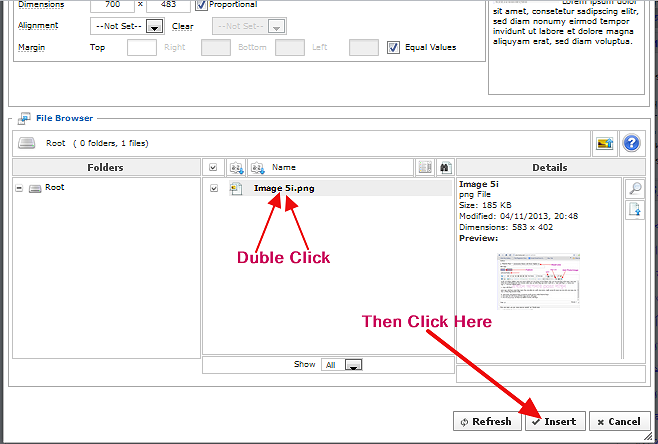658x444 pixels.
Task: Uncheck the Equal Values checkbox
Action: coord(393,47)
